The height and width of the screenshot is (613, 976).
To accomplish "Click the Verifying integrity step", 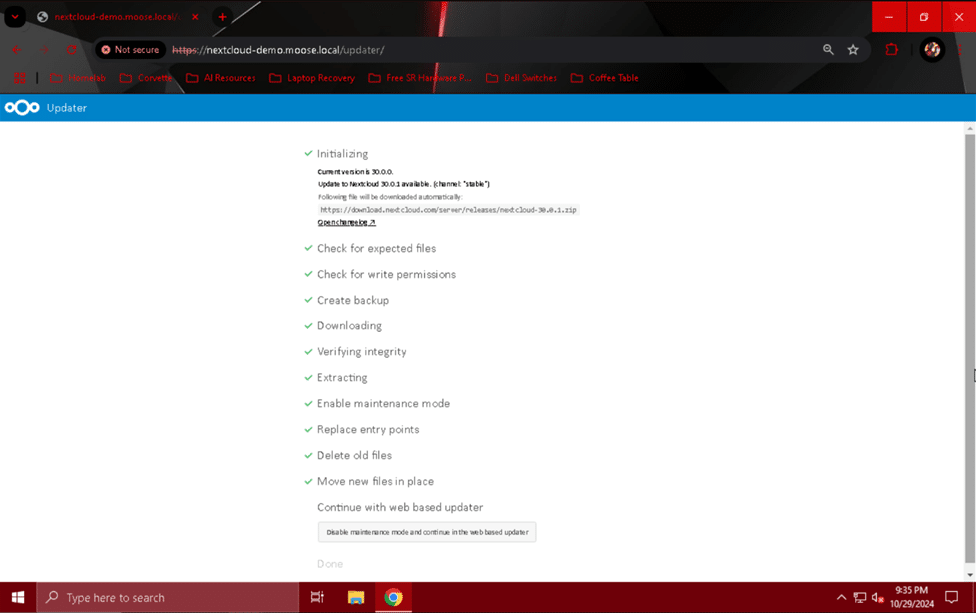I will pos(362,352).
